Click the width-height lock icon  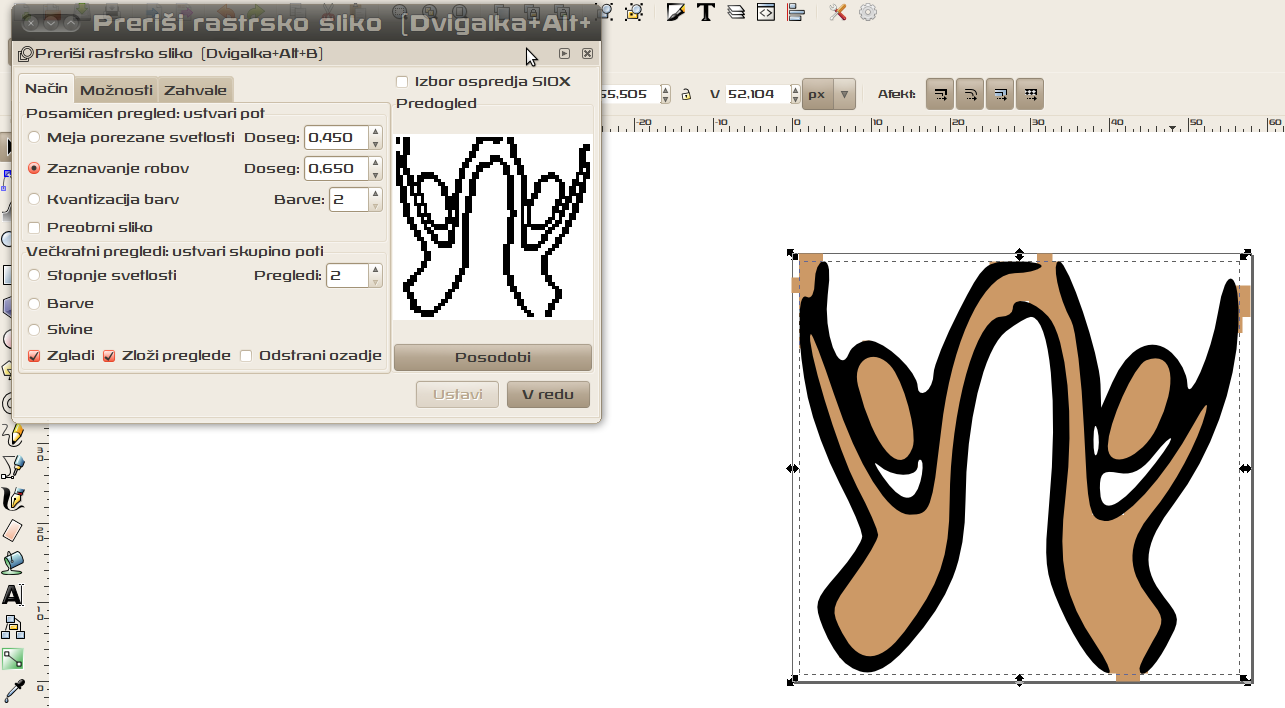pyautogui.click(x=686, y=95)
